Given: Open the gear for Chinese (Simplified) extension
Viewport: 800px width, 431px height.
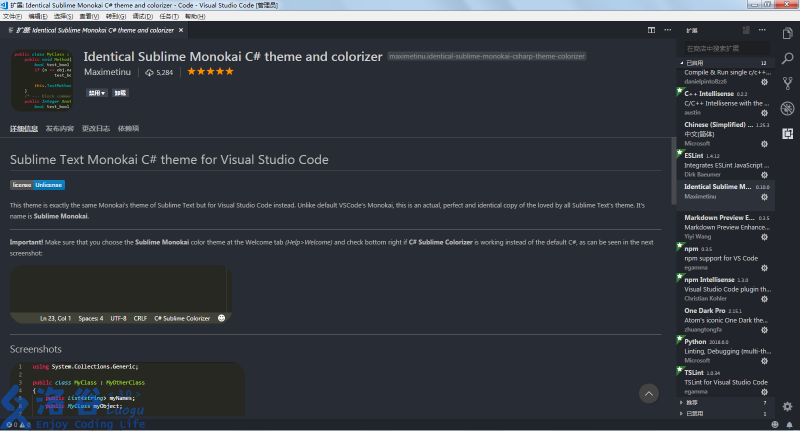Looking at the screenshot, I should (x=764, y=144).
